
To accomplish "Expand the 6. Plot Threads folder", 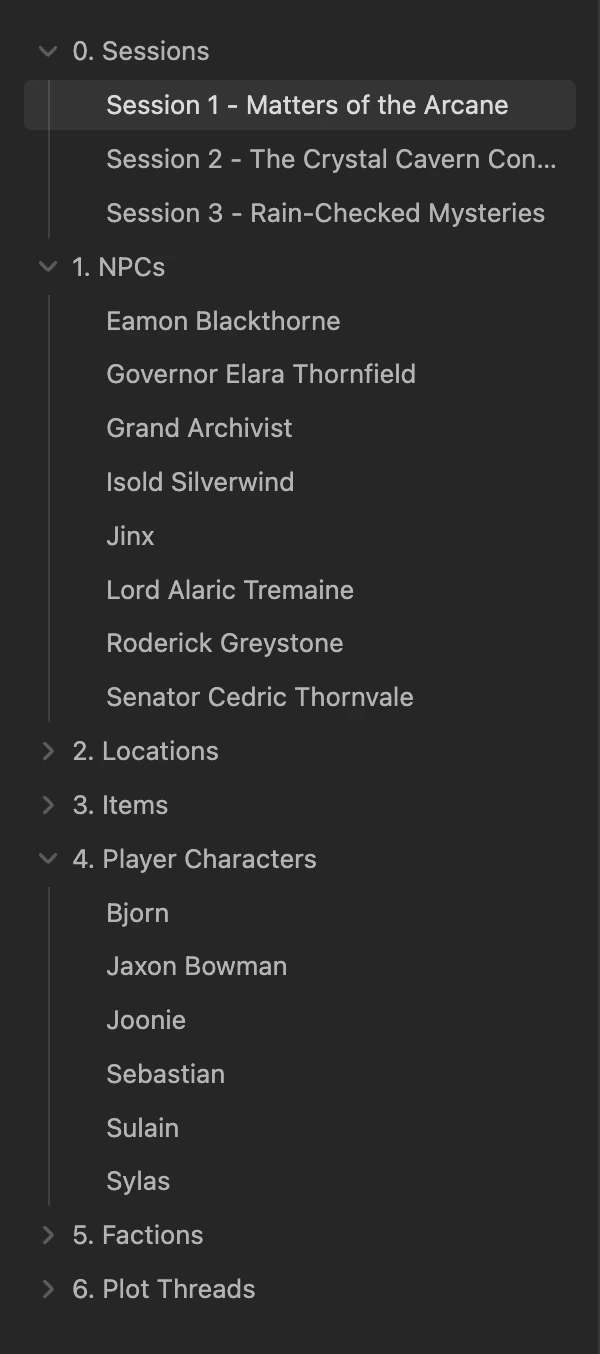I will point(48,1289).
